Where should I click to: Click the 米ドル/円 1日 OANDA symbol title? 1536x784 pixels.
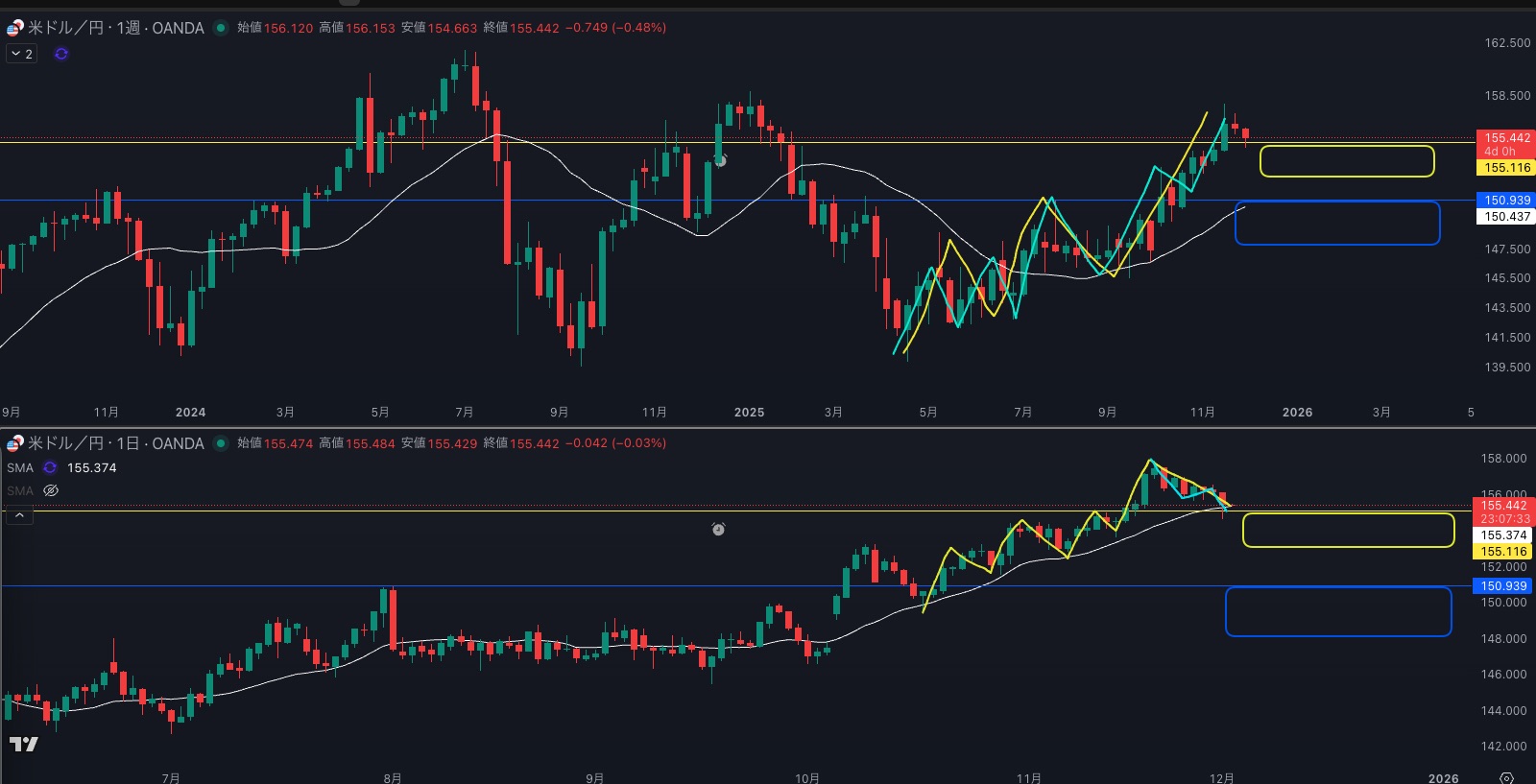[115, 443]
